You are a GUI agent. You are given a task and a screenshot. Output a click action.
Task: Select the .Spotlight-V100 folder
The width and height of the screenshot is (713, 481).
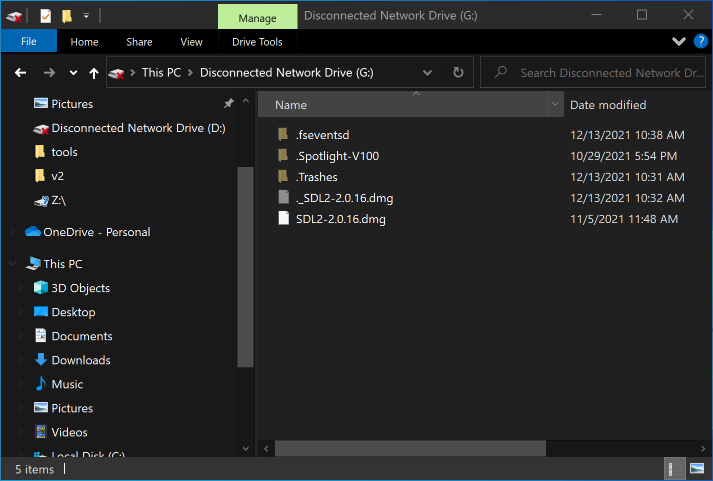point(337,156)
